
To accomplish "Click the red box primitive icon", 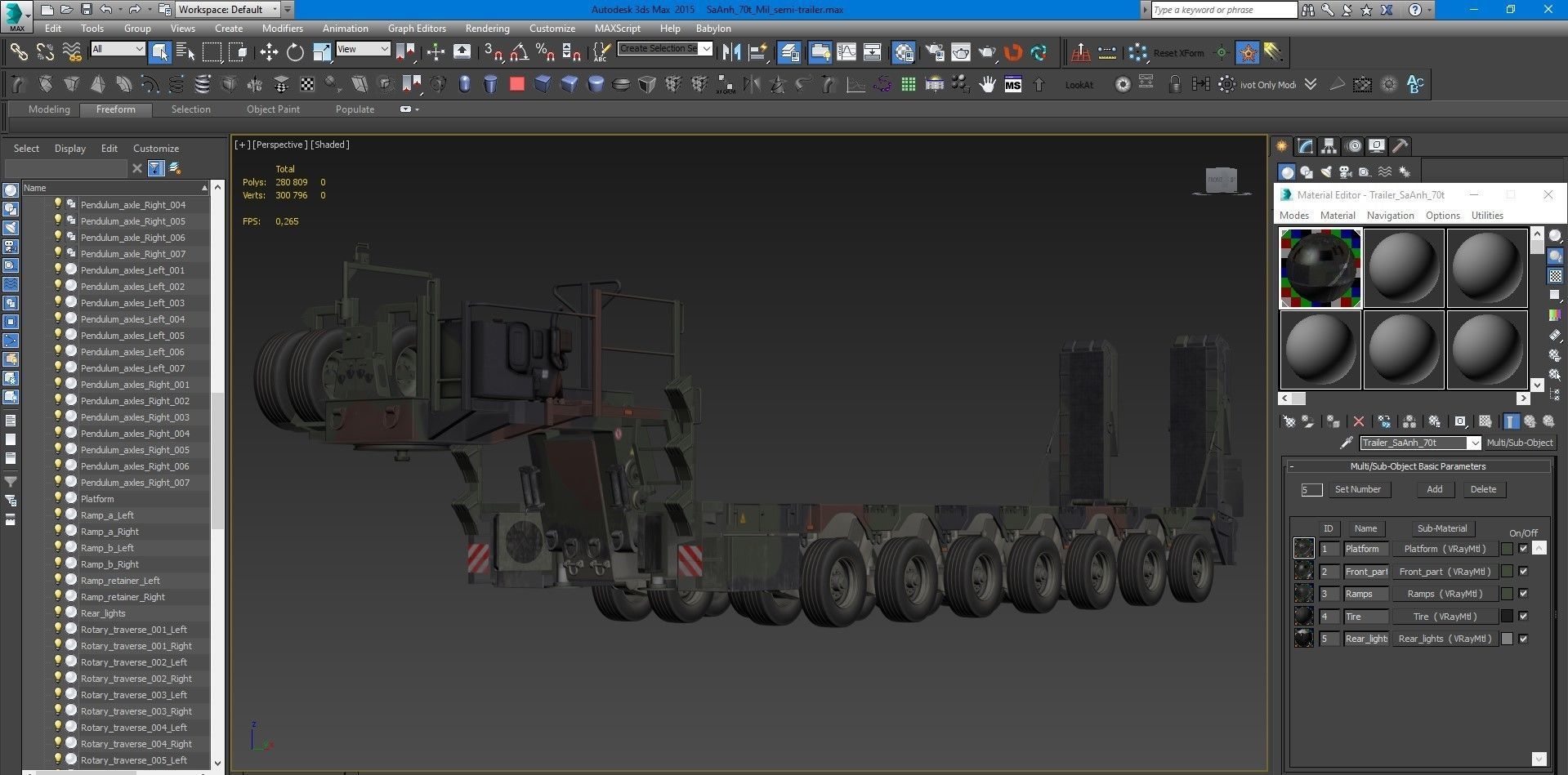I will coord(516,84).
